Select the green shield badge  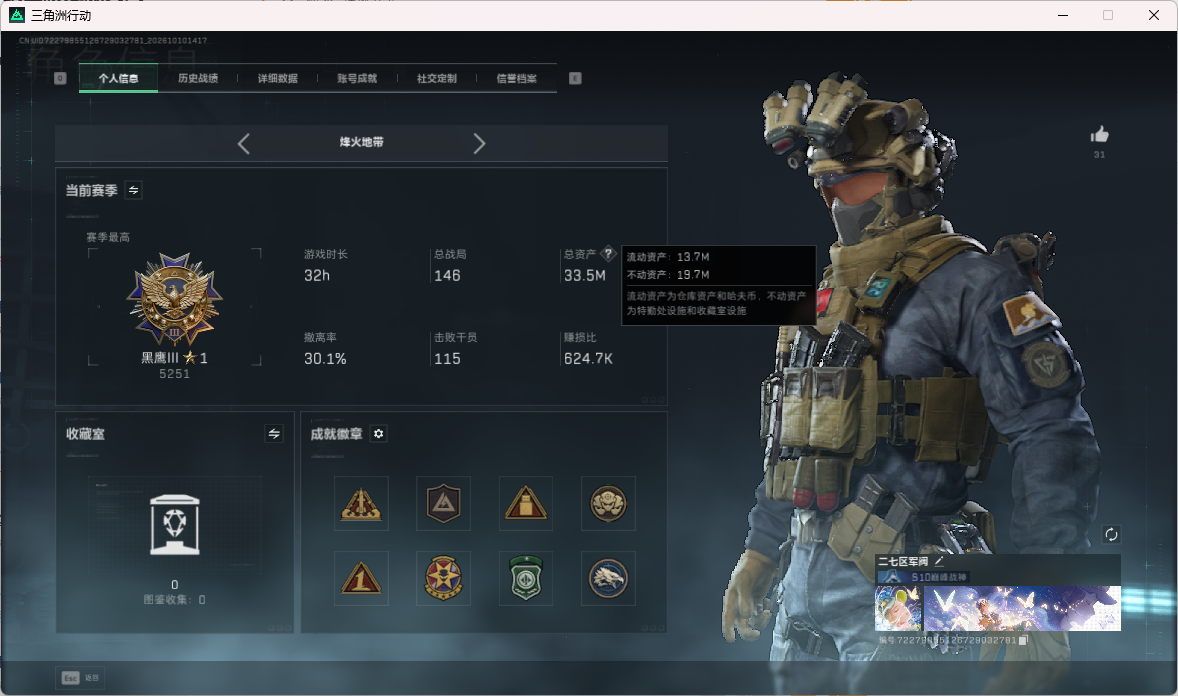click(x=526, y=579)
